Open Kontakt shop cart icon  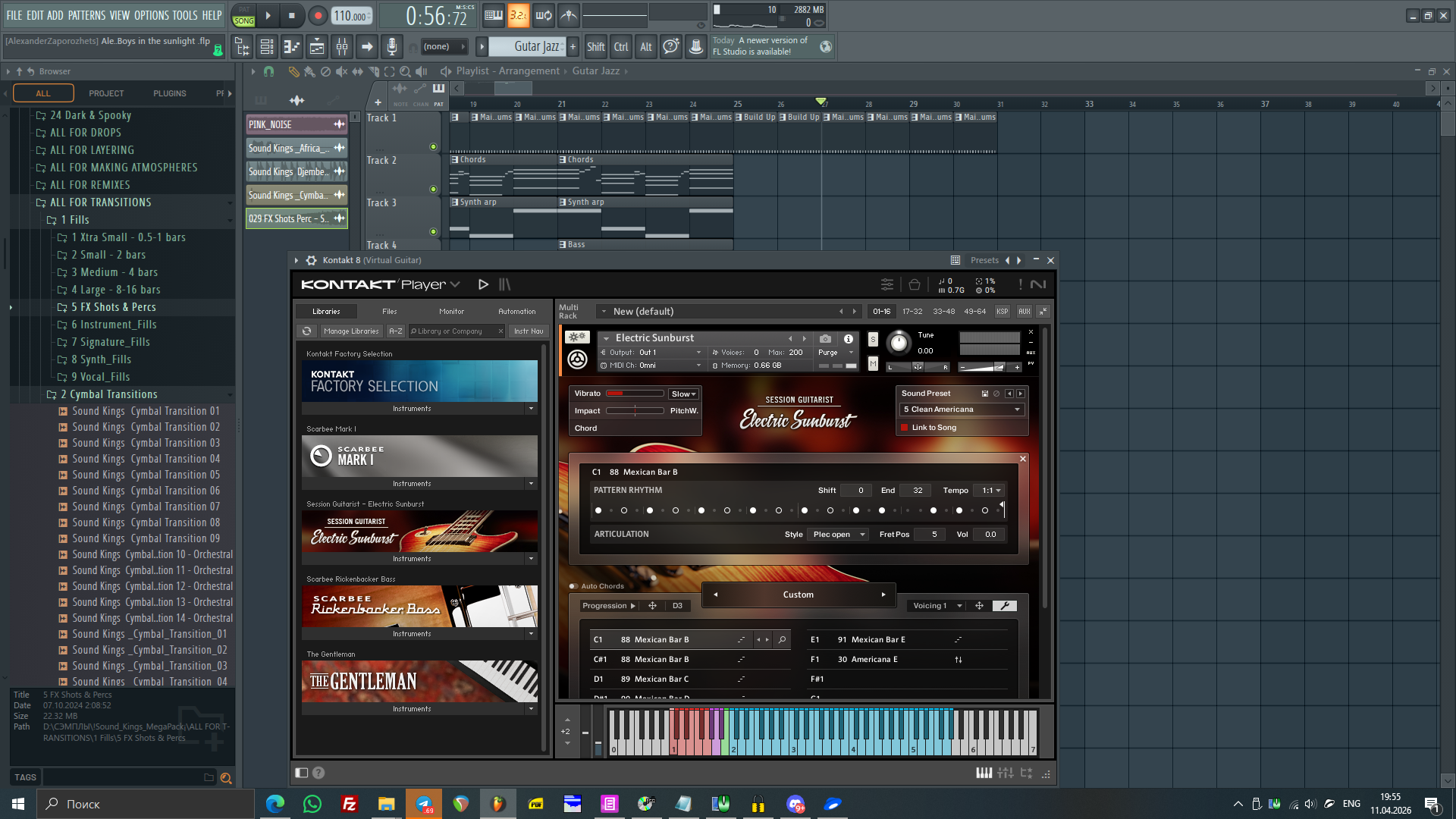(915, 284)
